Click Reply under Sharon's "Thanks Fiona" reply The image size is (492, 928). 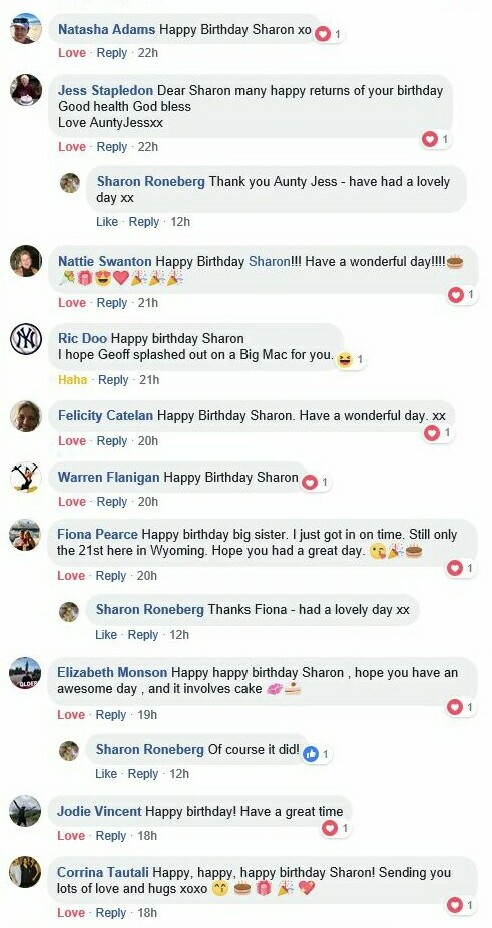(x=143, y=634)
